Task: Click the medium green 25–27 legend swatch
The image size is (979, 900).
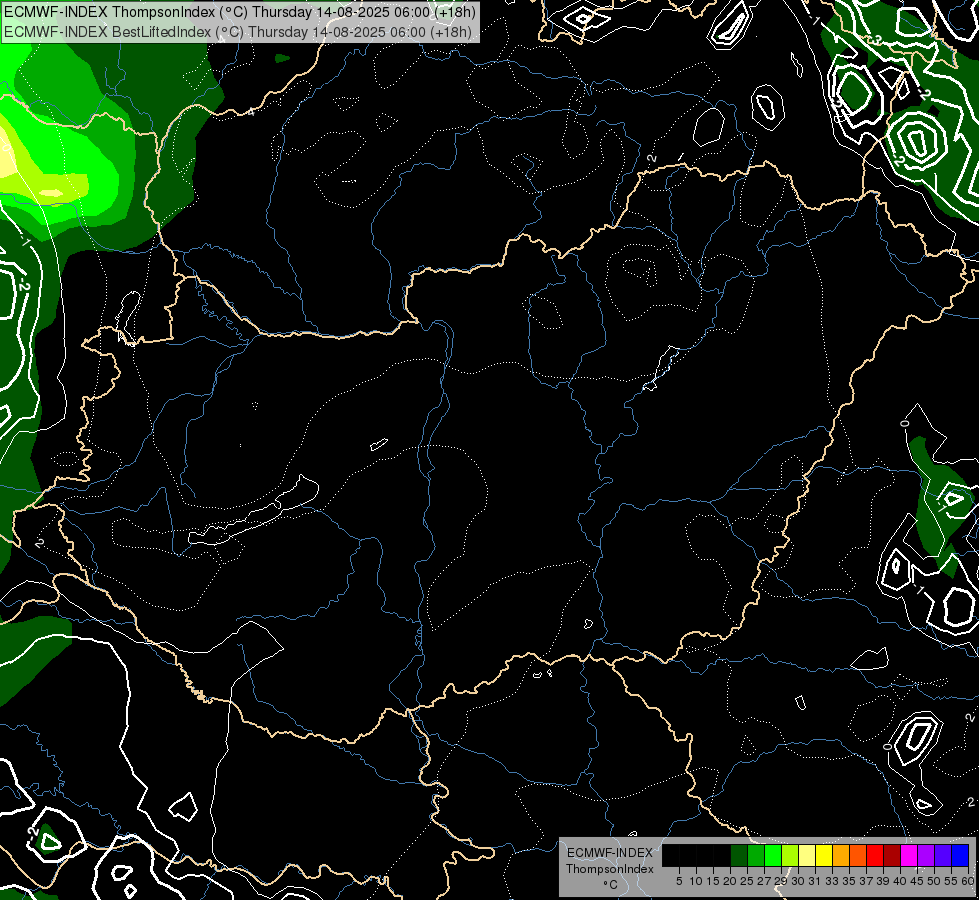Action: click(756, 855)
